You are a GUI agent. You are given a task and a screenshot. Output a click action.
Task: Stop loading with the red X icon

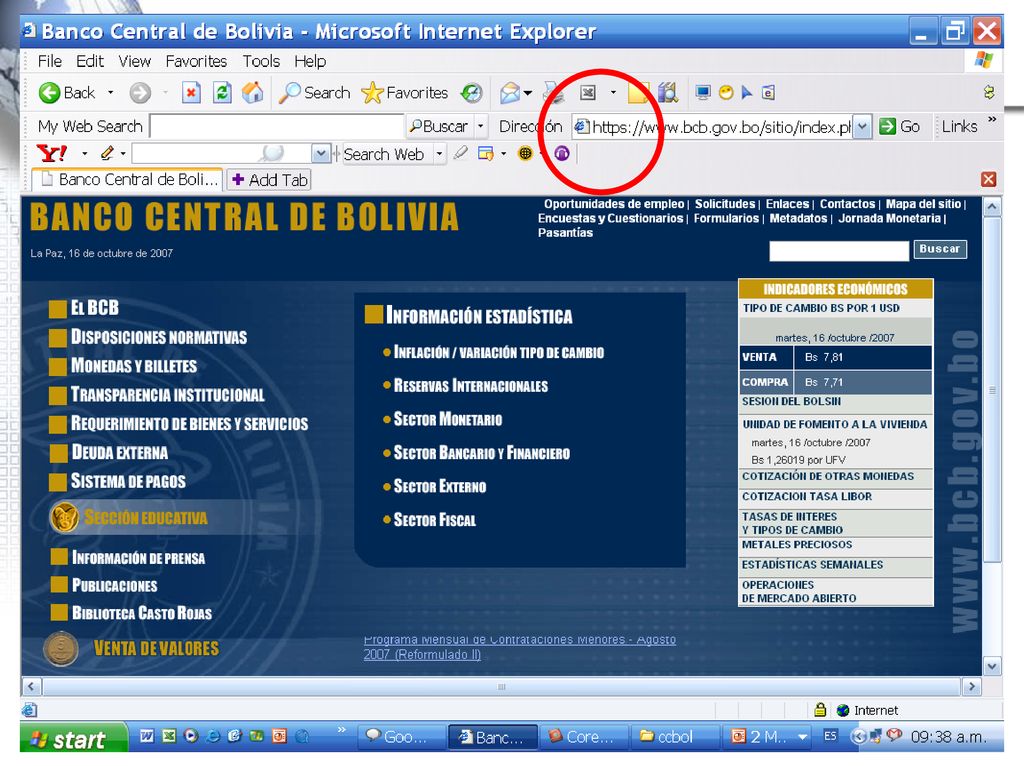191,93
